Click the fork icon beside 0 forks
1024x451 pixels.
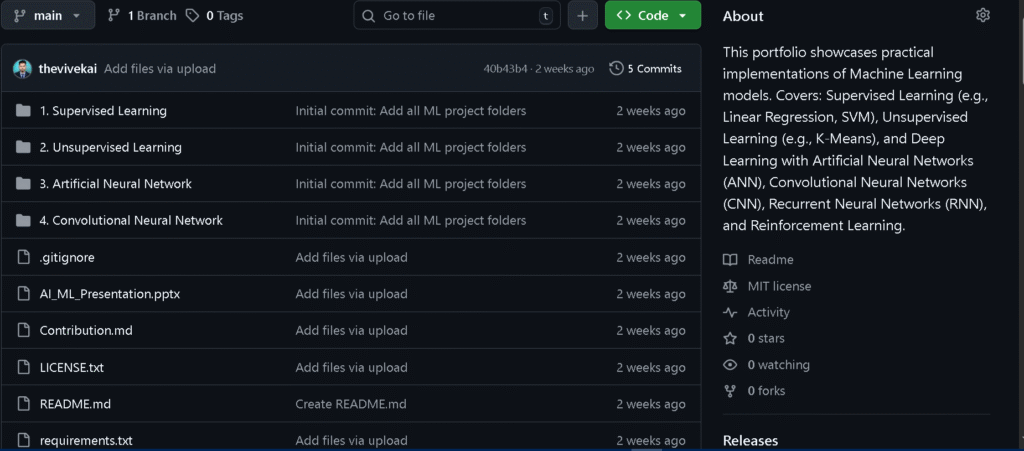(729, 391)
